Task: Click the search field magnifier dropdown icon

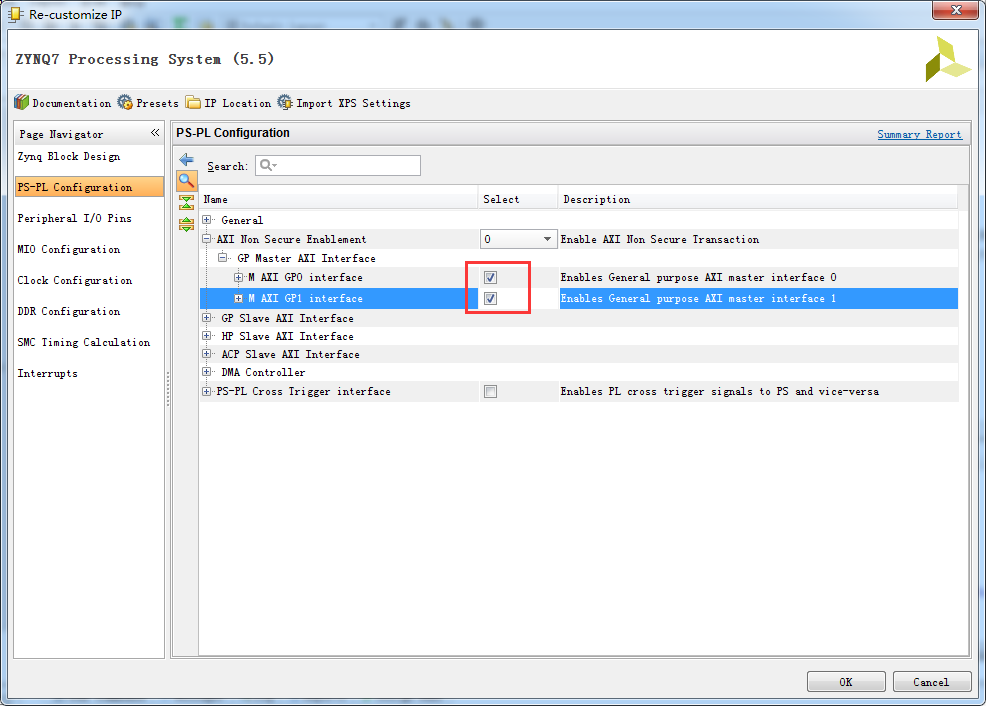Action: [x=269, y=165]
